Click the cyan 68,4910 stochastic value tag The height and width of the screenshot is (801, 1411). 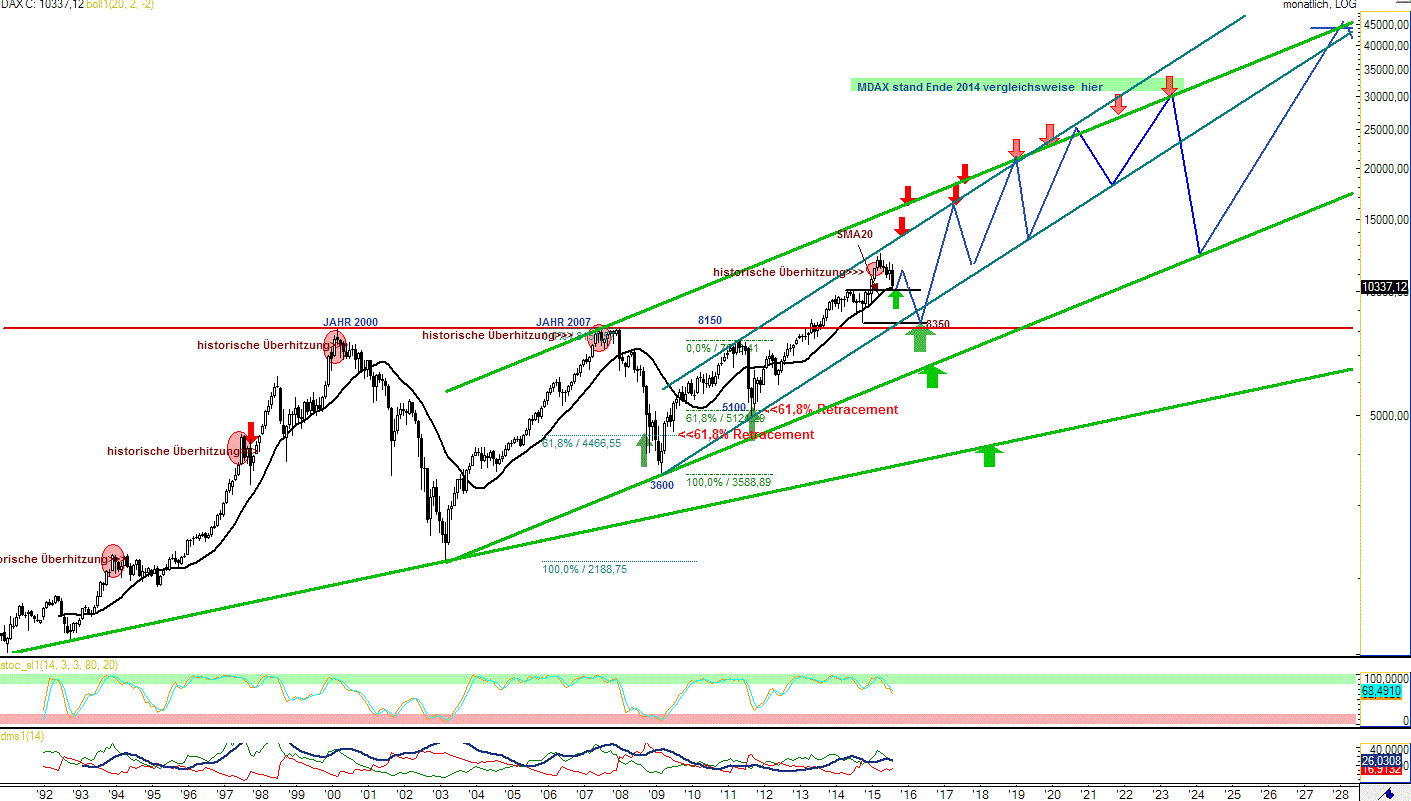pyautogui.click(x=1381, y=691)
